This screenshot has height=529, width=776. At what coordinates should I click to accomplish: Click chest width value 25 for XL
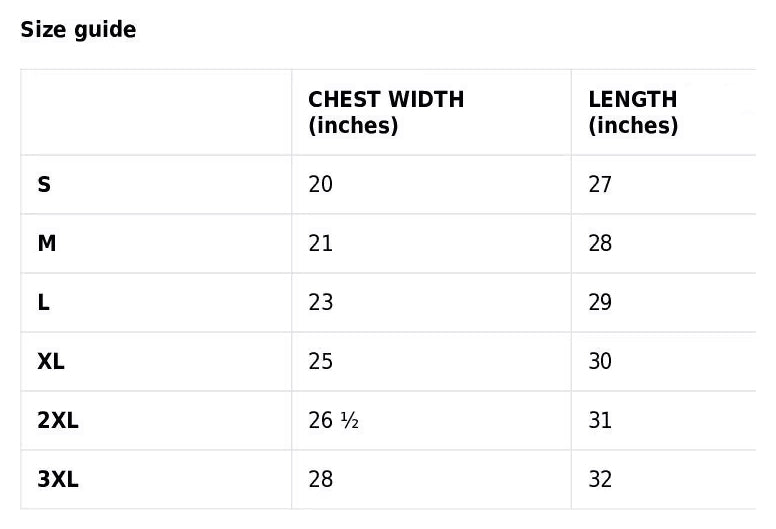(321, 362)
